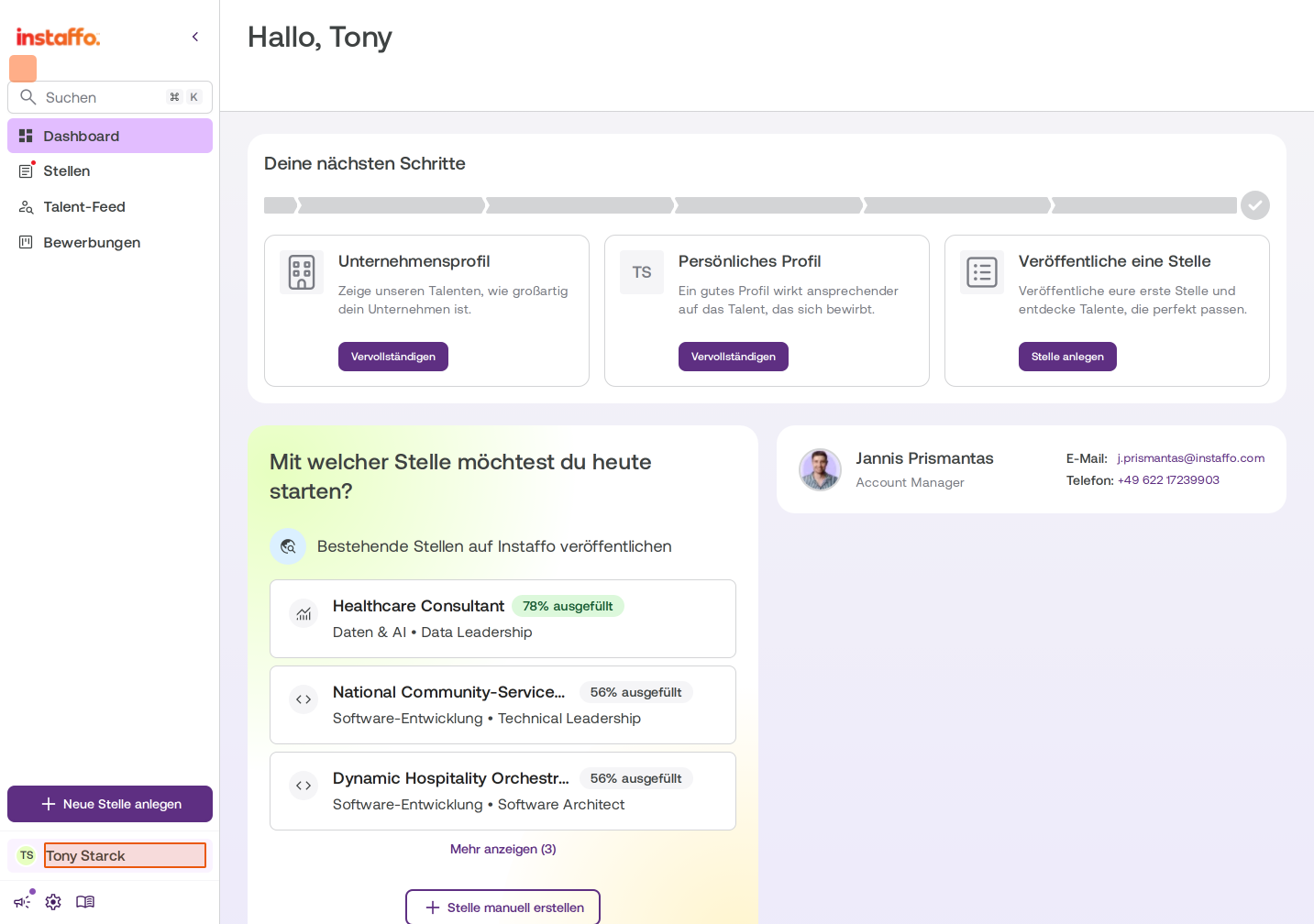The image size is (1314, 924).
Task: Open the Dynamic Hospitality Orchestr... job card
Action: (x=502, y=791)
